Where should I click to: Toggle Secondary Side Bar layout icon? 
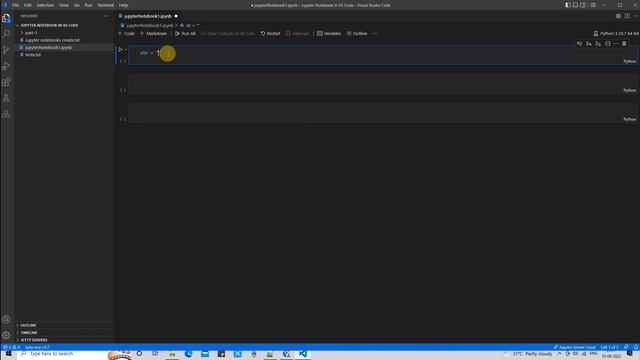[583, 5]
